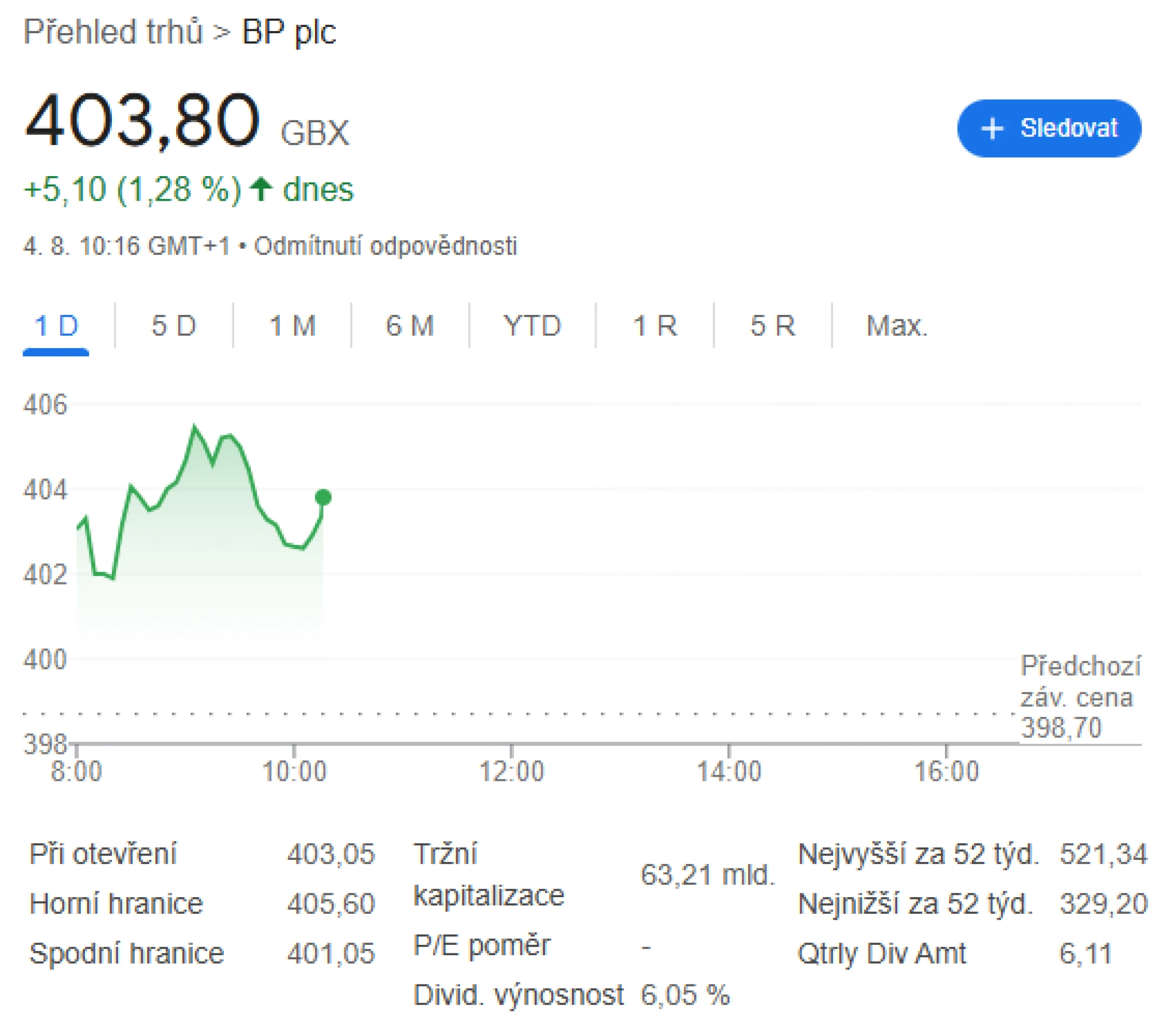Click the Spodní hranice value 401,05
Screen dimensions: 1175x1036
tap(331, 953)
